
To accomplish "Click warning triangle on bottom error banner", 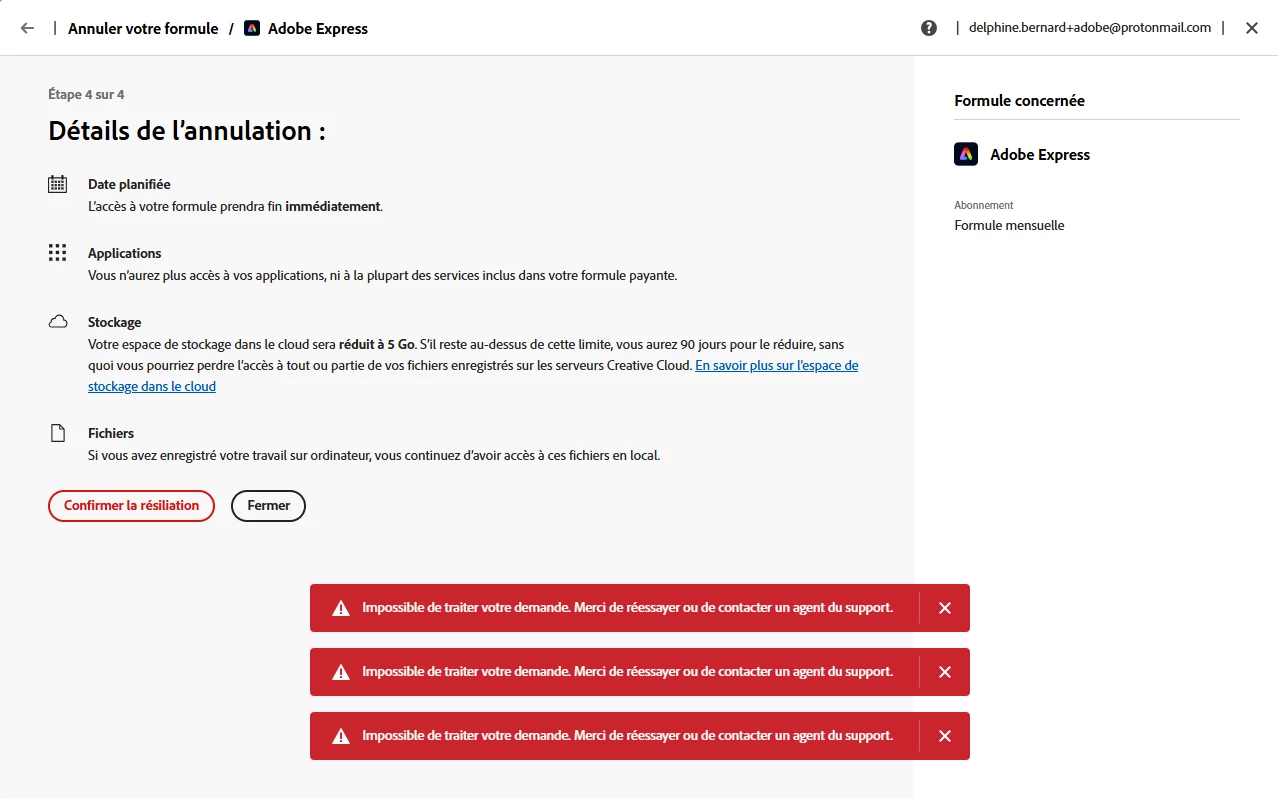I will [x=341, y=736].
